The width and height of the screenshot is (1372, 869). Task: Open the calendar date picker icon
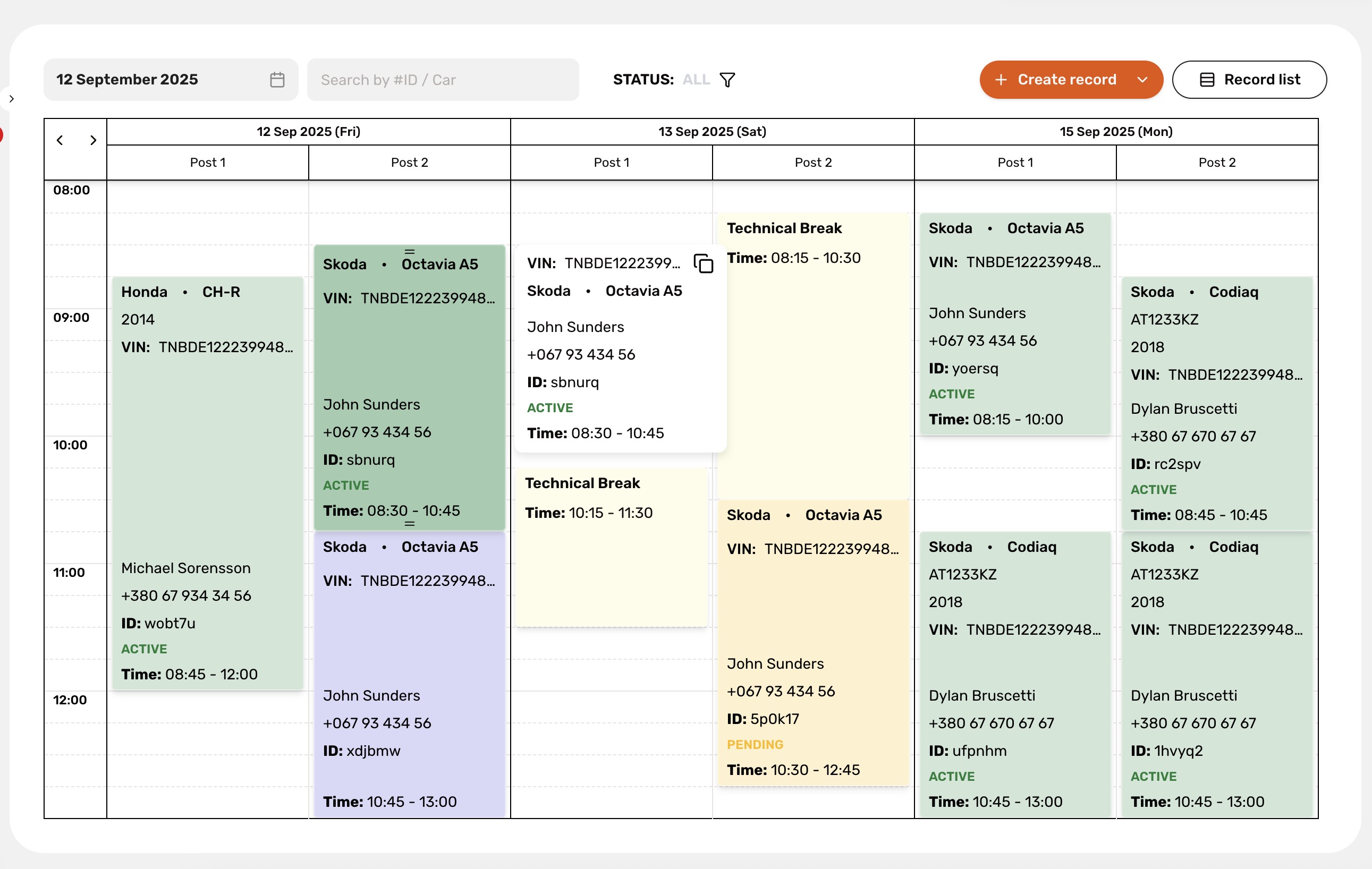277,80
